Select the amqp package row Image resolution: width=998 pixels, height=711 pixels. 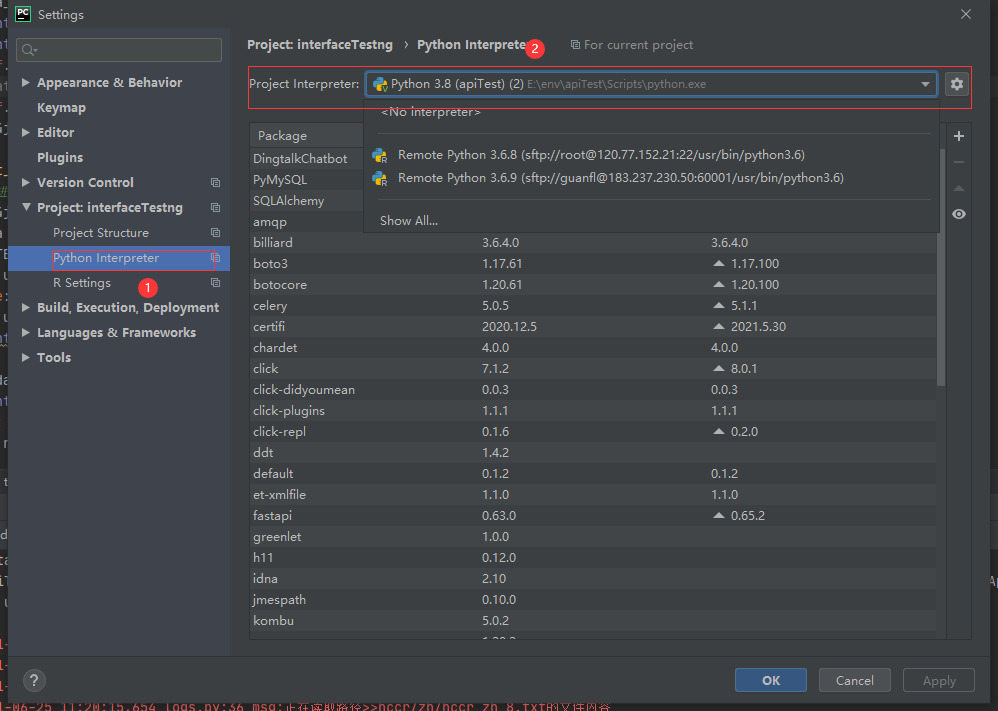(x=307, y=222)
